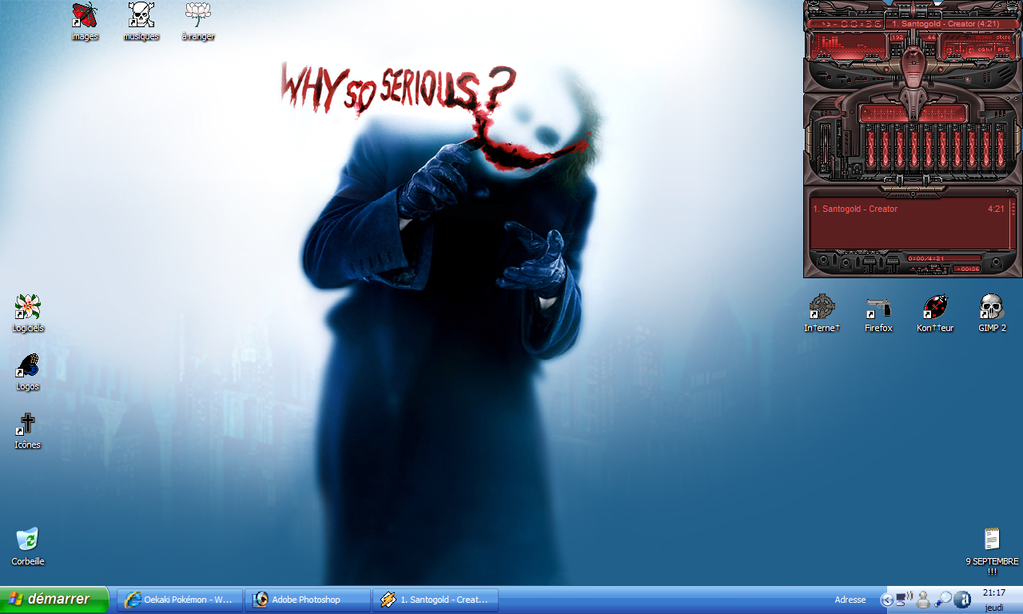Click the equalizer preamp slider
Image resolution: width=1023 pixels, height=614 pixels.
point(826,147)
